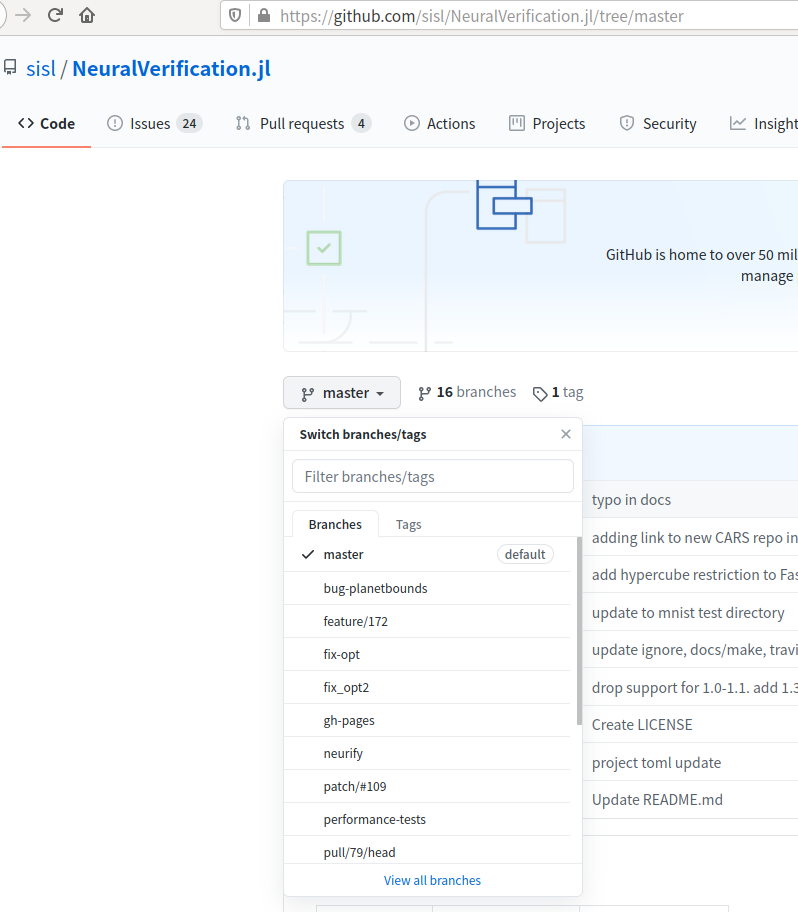The image size is (798, 912).
Task: Click the browser URL address bar
Action: (482, 16)
